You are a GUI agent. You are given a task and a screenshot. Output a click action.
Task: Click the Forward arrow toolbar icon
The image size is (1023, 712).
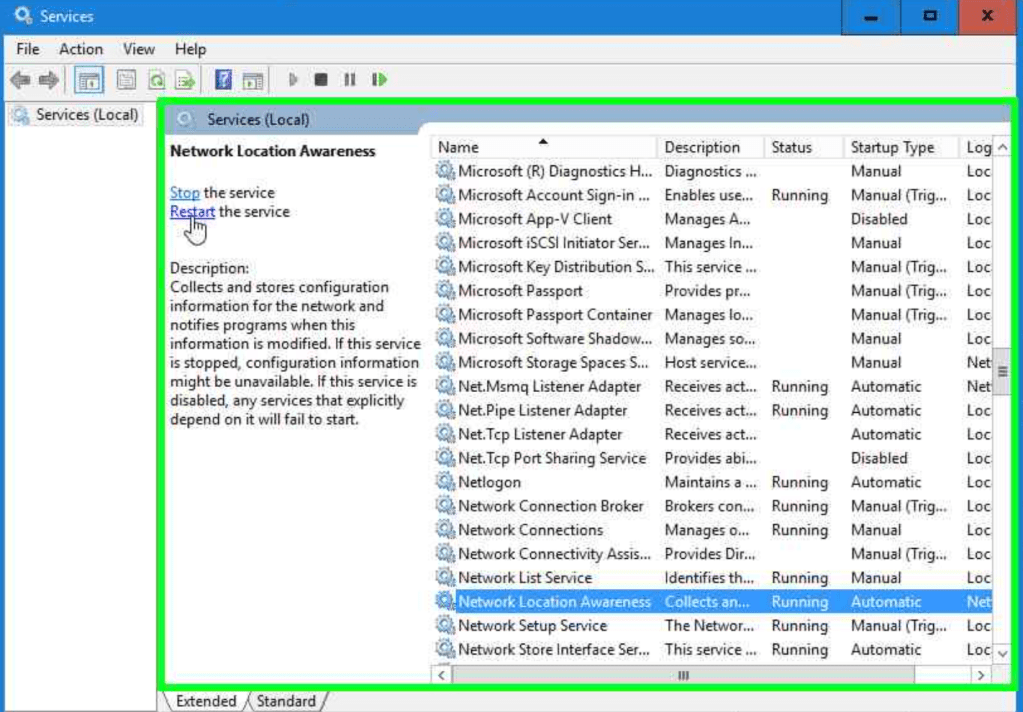48,80
